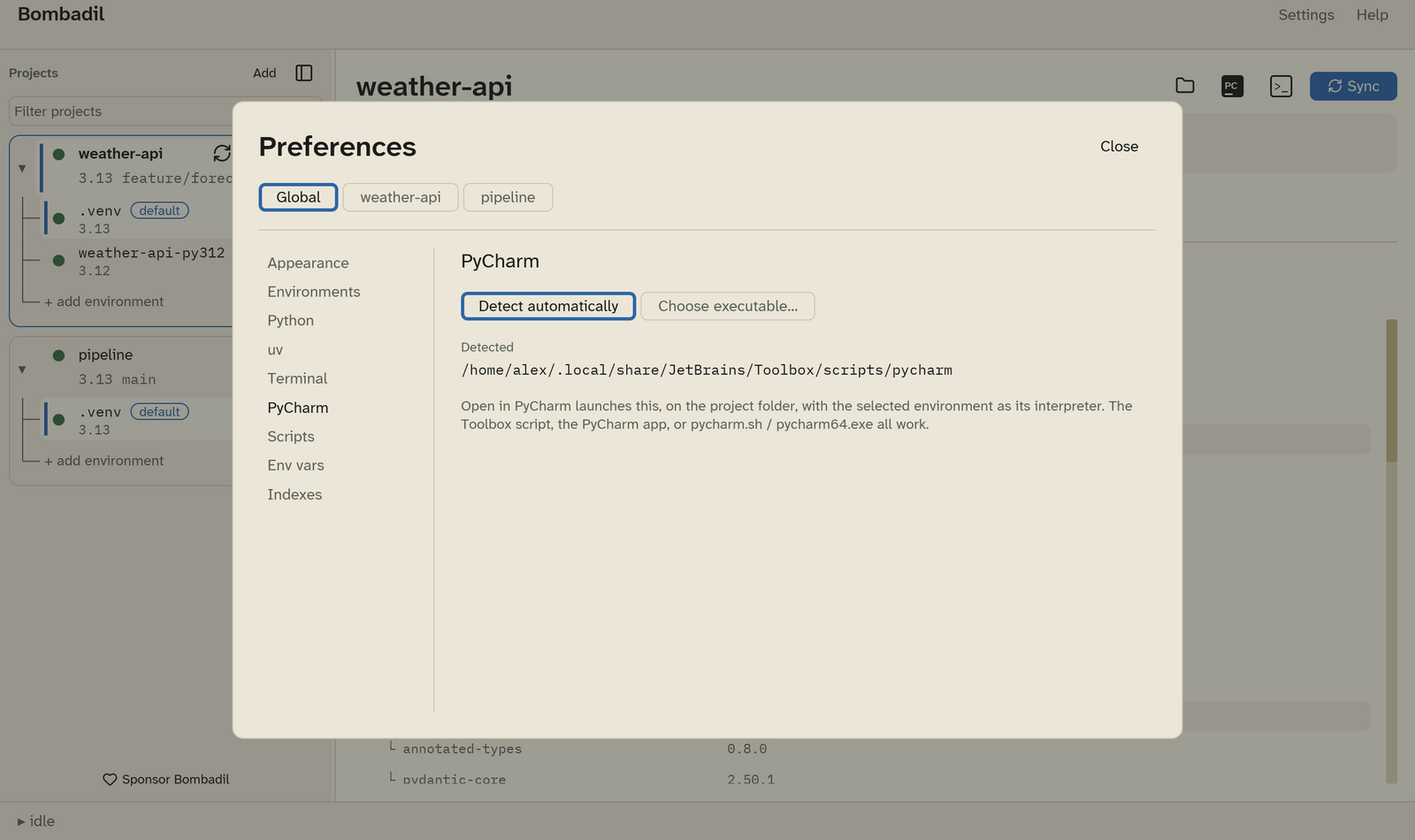The image size is (1415, 840).
Task: Open Indexes preferences section
Action: click(x=294, y=494)
